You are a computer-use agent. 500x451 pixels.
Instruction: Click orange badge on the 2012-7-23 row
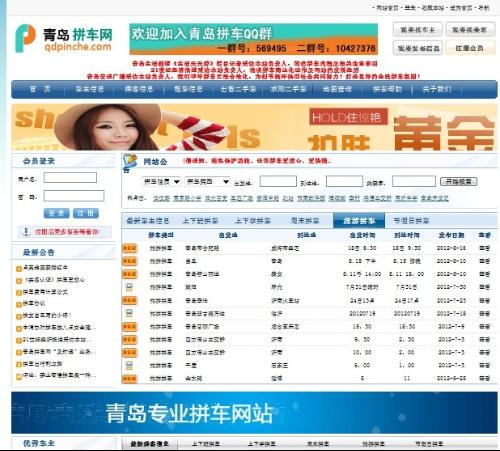point(129,300)
